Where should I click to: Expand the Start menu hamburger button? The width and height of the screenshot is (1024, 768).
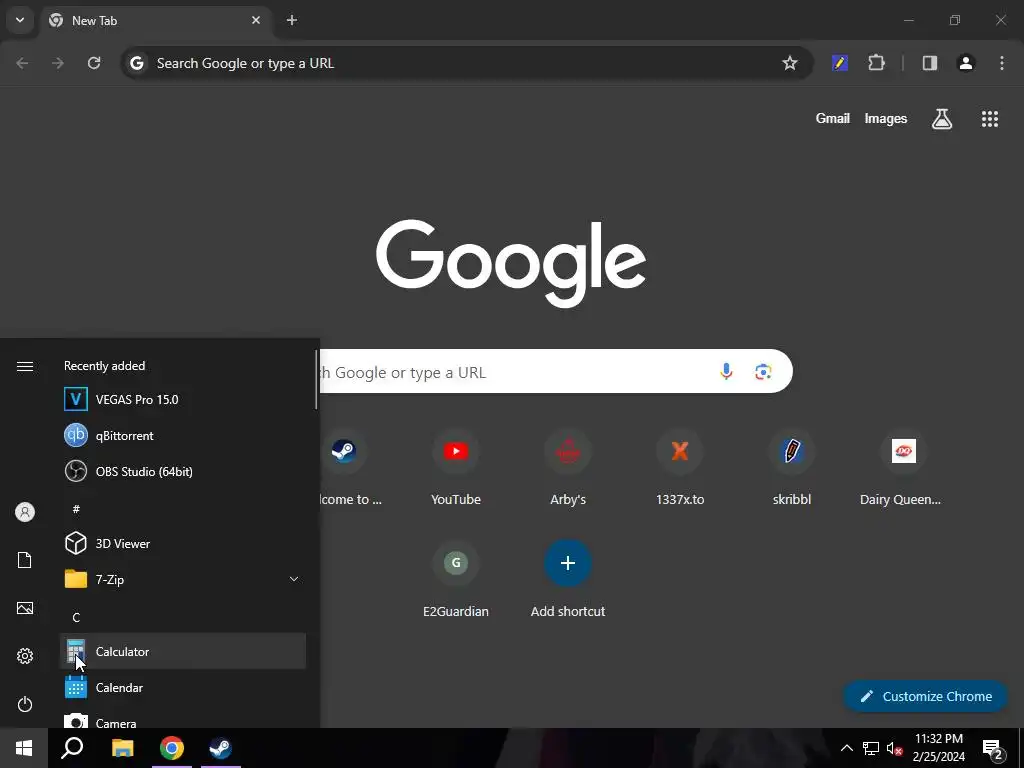coord(25,366)
